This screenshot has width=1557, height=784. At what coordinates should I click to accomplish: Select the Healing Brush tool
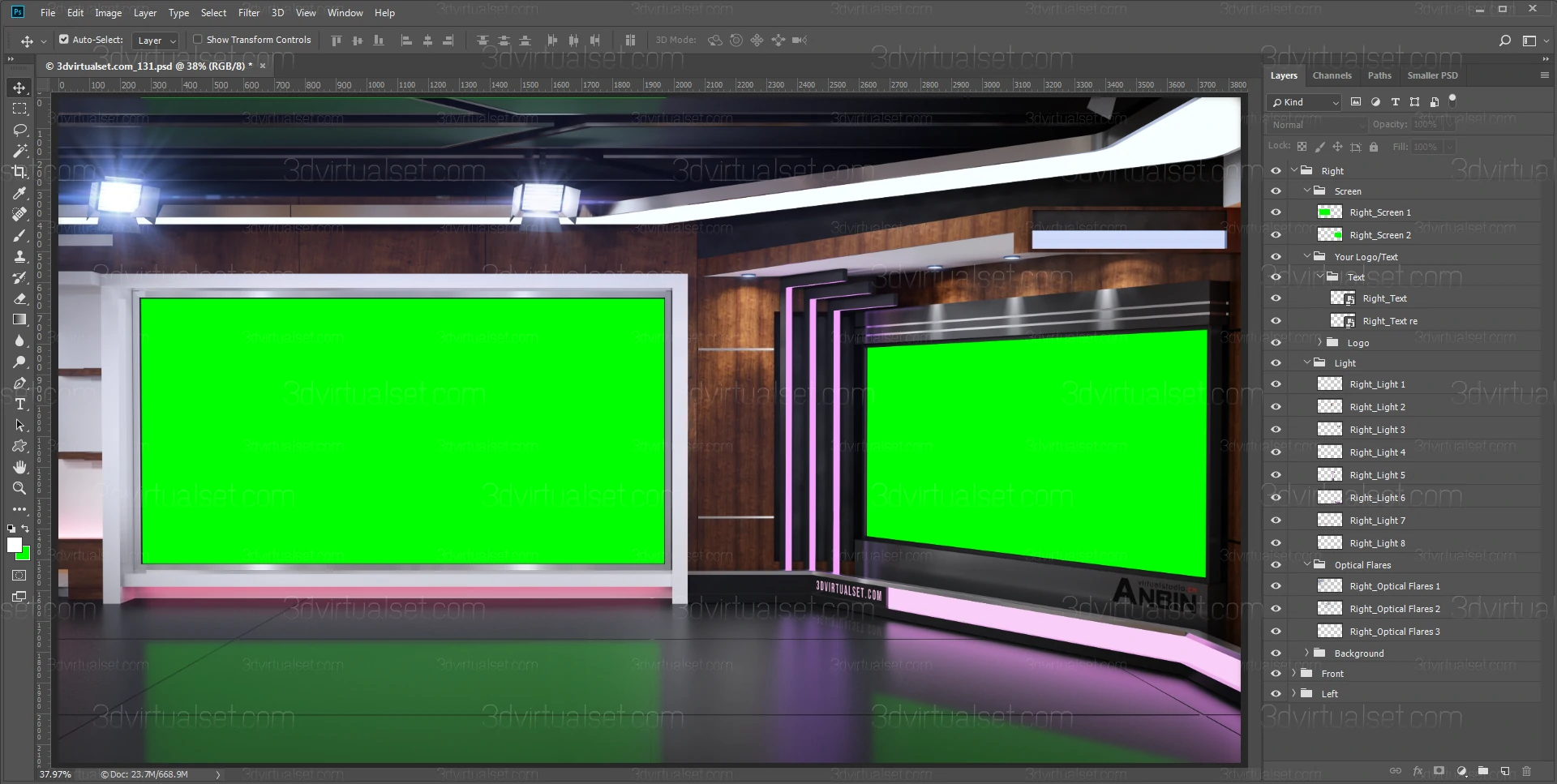[19, 214]
